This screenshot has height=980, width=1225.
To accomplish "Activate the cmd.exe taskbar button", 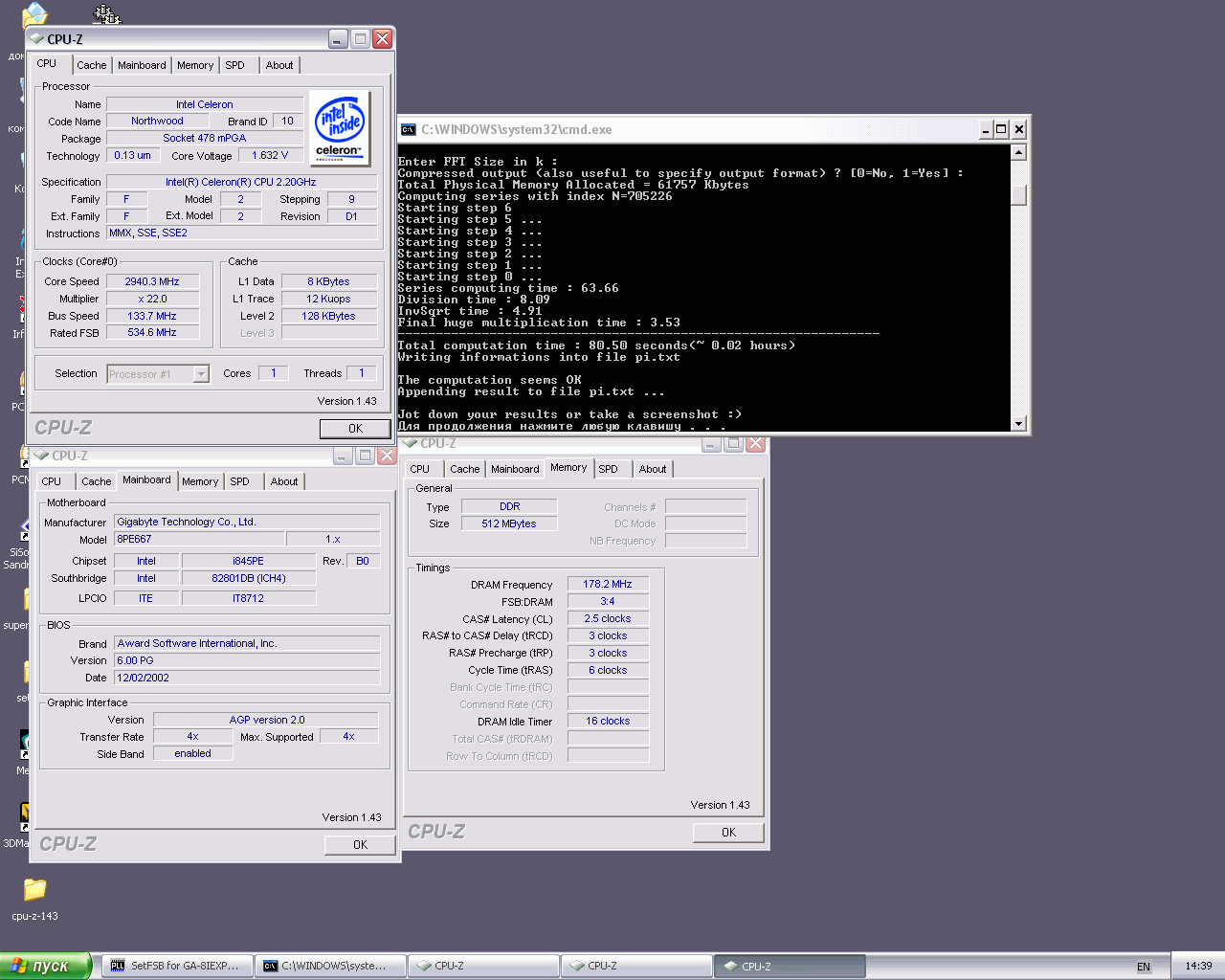I will (x=330, y=966).
